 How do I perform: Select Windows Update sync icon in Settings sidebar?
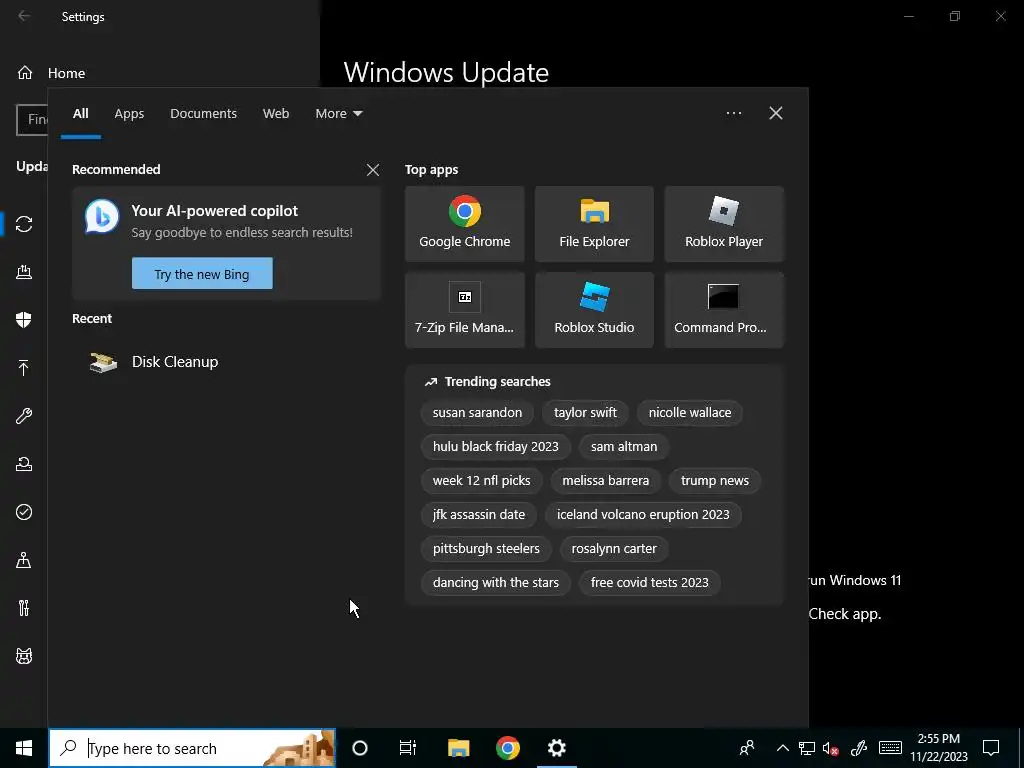[x=24, y=224]
